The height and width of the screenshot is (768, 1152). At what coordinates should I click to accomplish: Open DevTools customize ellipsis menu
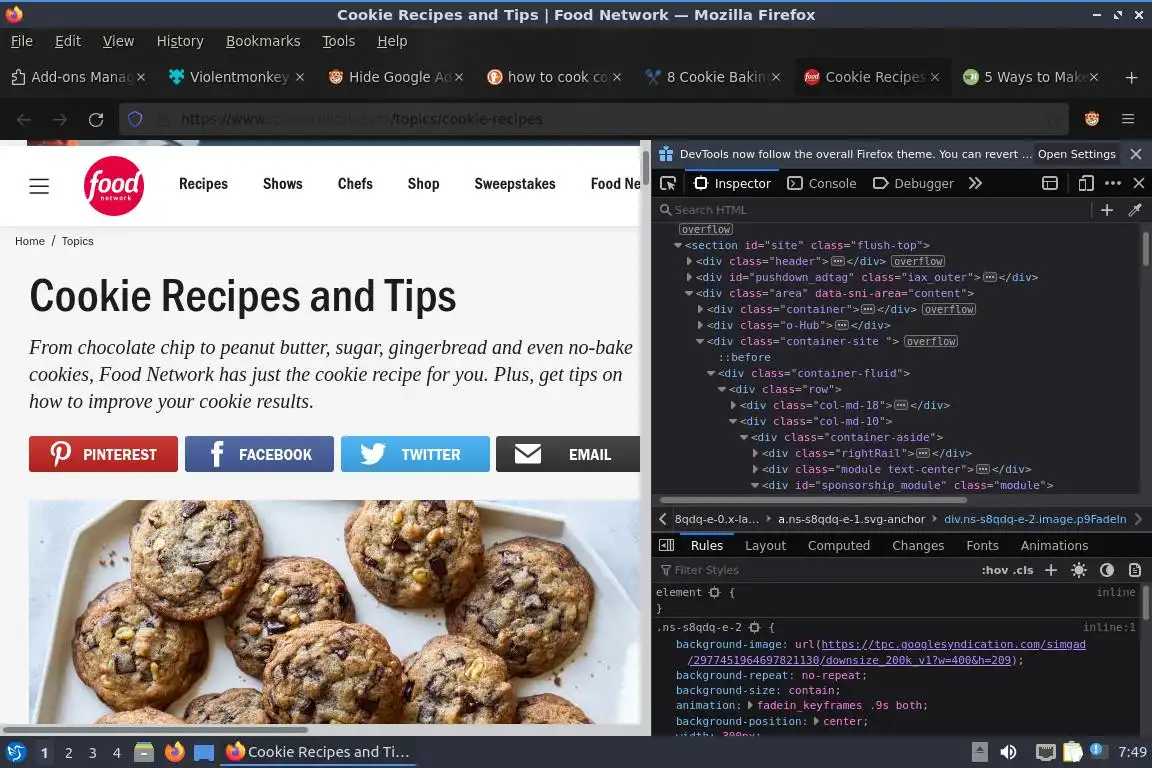[x=1113, y=183]
